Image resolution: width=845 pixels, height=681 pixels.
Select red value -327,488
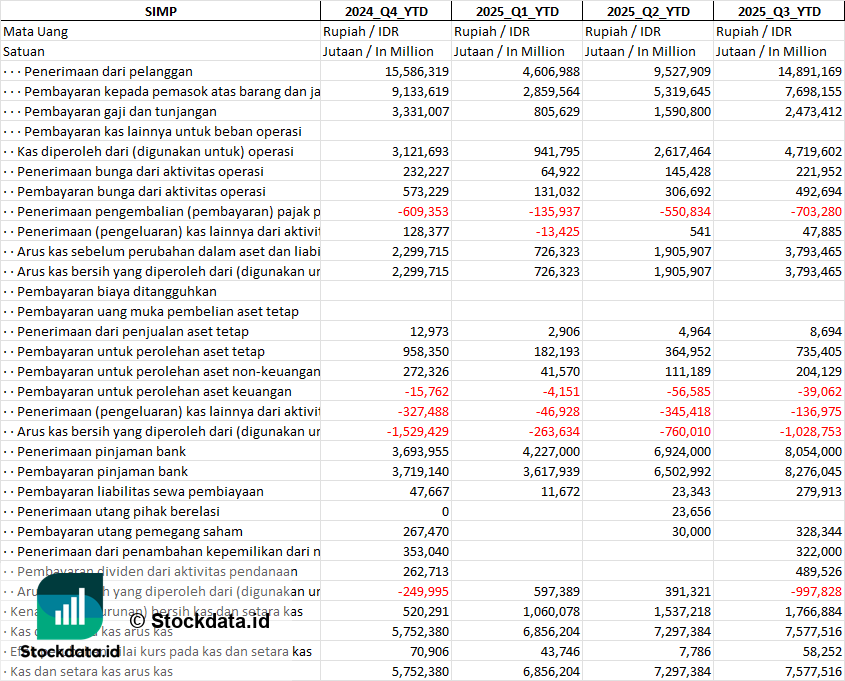click(423, 412)
